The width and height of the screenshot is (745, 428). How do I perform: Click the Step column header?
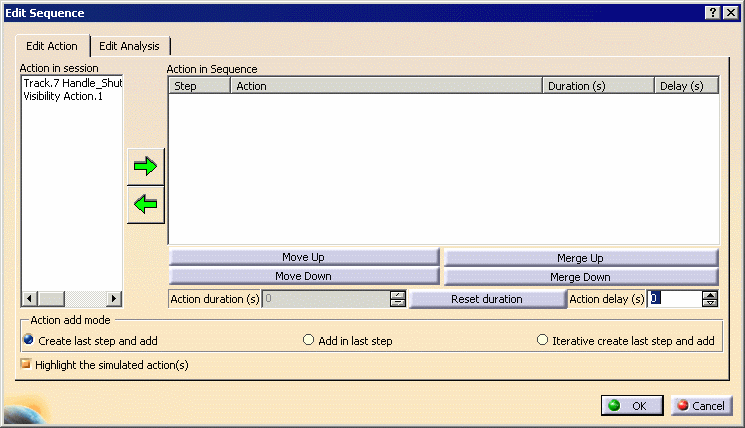pyautogui.click(x=200, y=86)
